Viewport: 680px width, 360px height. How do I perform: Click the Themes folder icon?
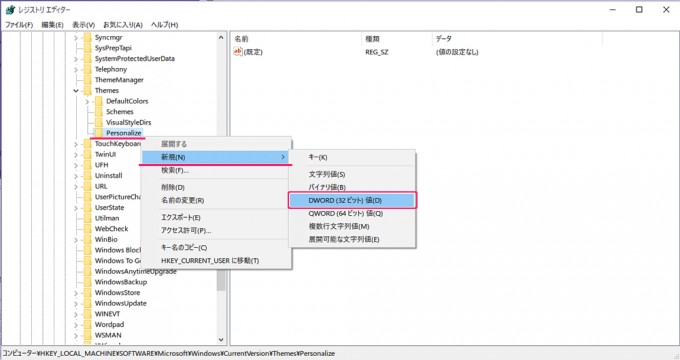point(88,90)
